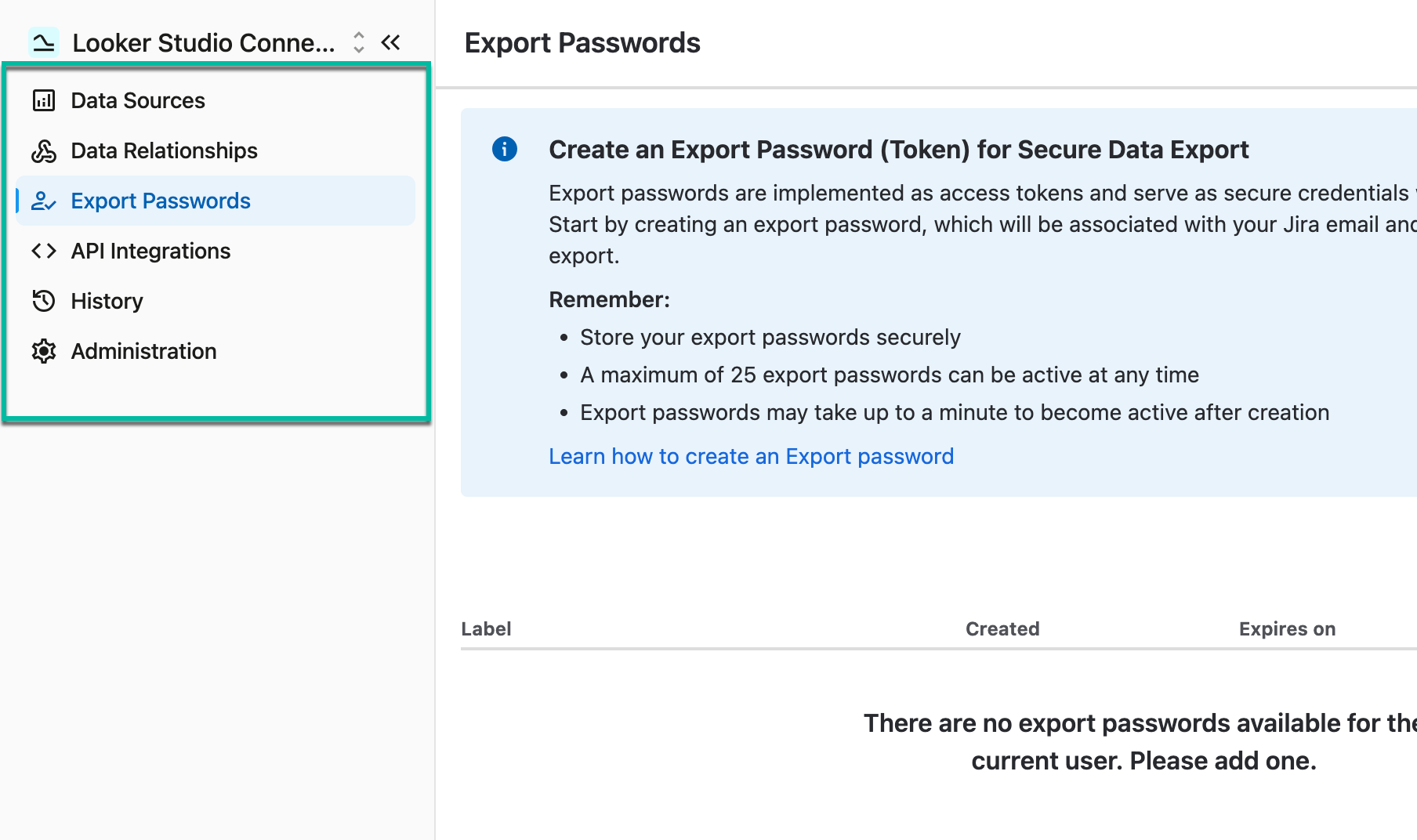Click the Label column header
Screen dimensions: 1417x840
click(486, 628)
